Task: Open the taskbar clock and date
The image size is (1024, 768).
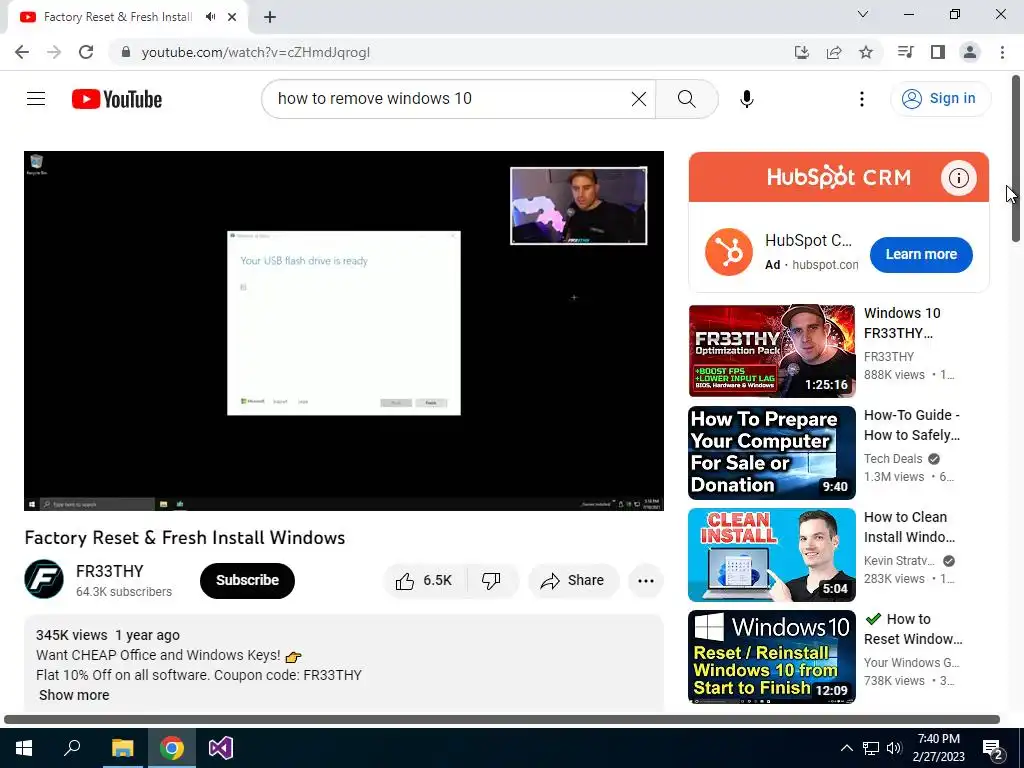Action: click(938, 748)
